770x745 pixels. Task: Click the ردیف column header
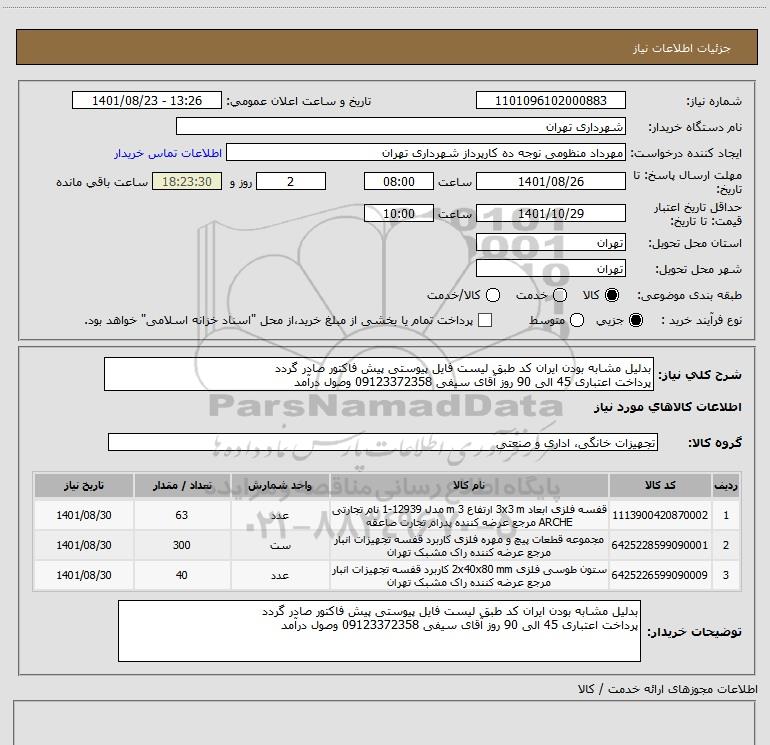click(x=726, y=485)
